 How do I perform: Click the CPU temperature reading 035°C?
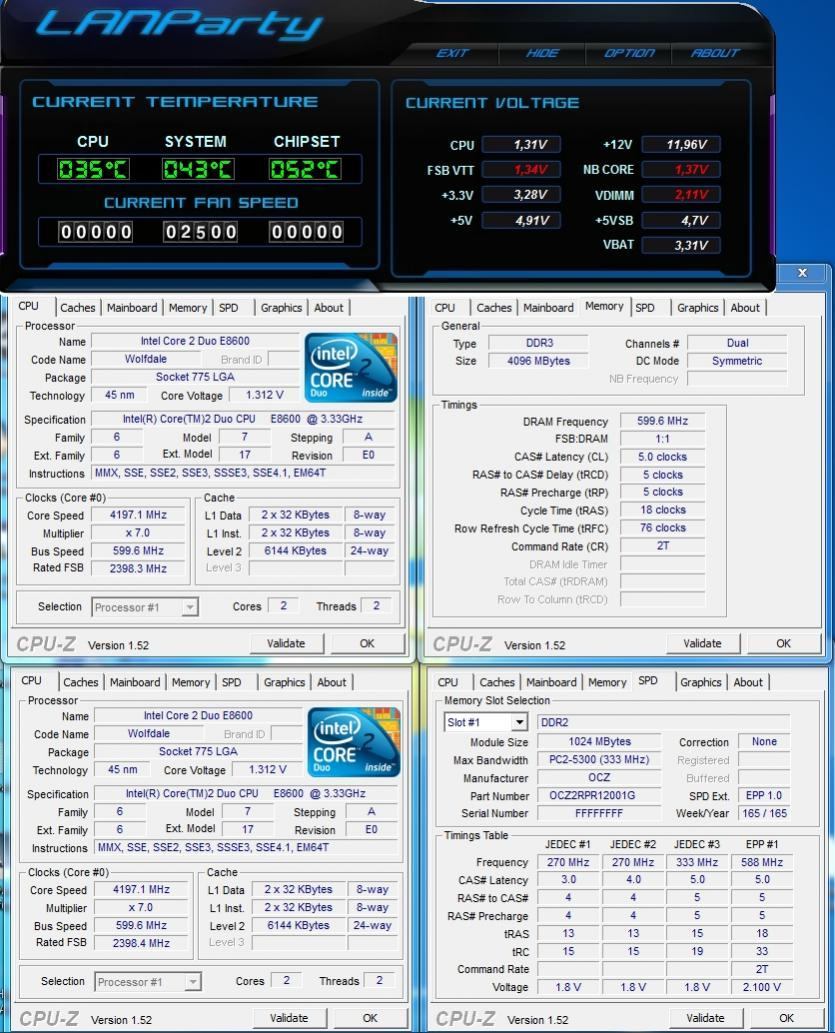tap(93, 170)
